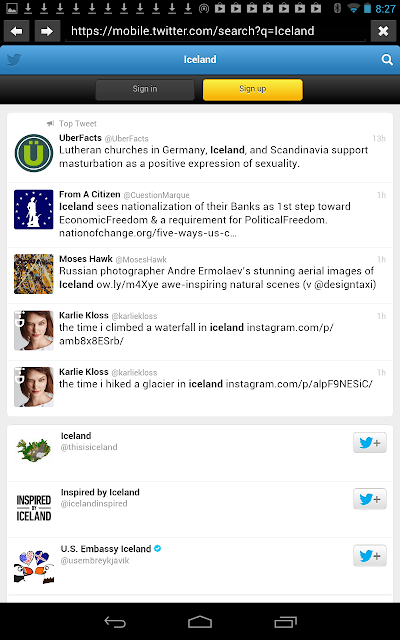
Task: Go back with browser left arrow
Action: click(17, 31)
